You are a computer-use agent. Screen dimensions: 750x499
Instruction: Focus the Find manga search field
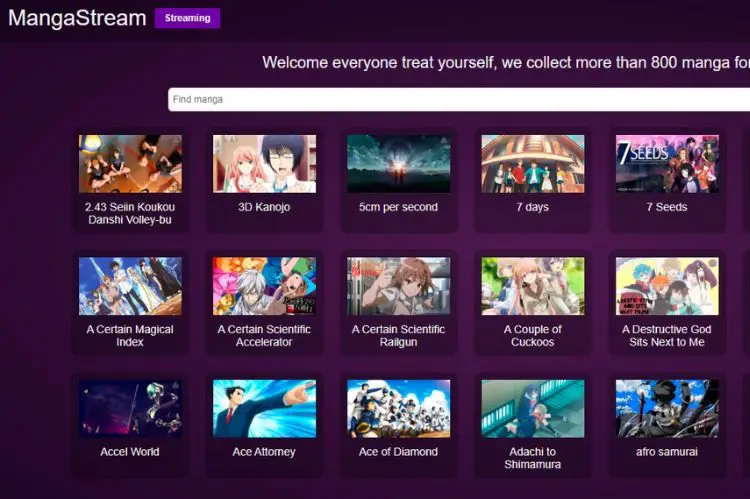(459, 100)
